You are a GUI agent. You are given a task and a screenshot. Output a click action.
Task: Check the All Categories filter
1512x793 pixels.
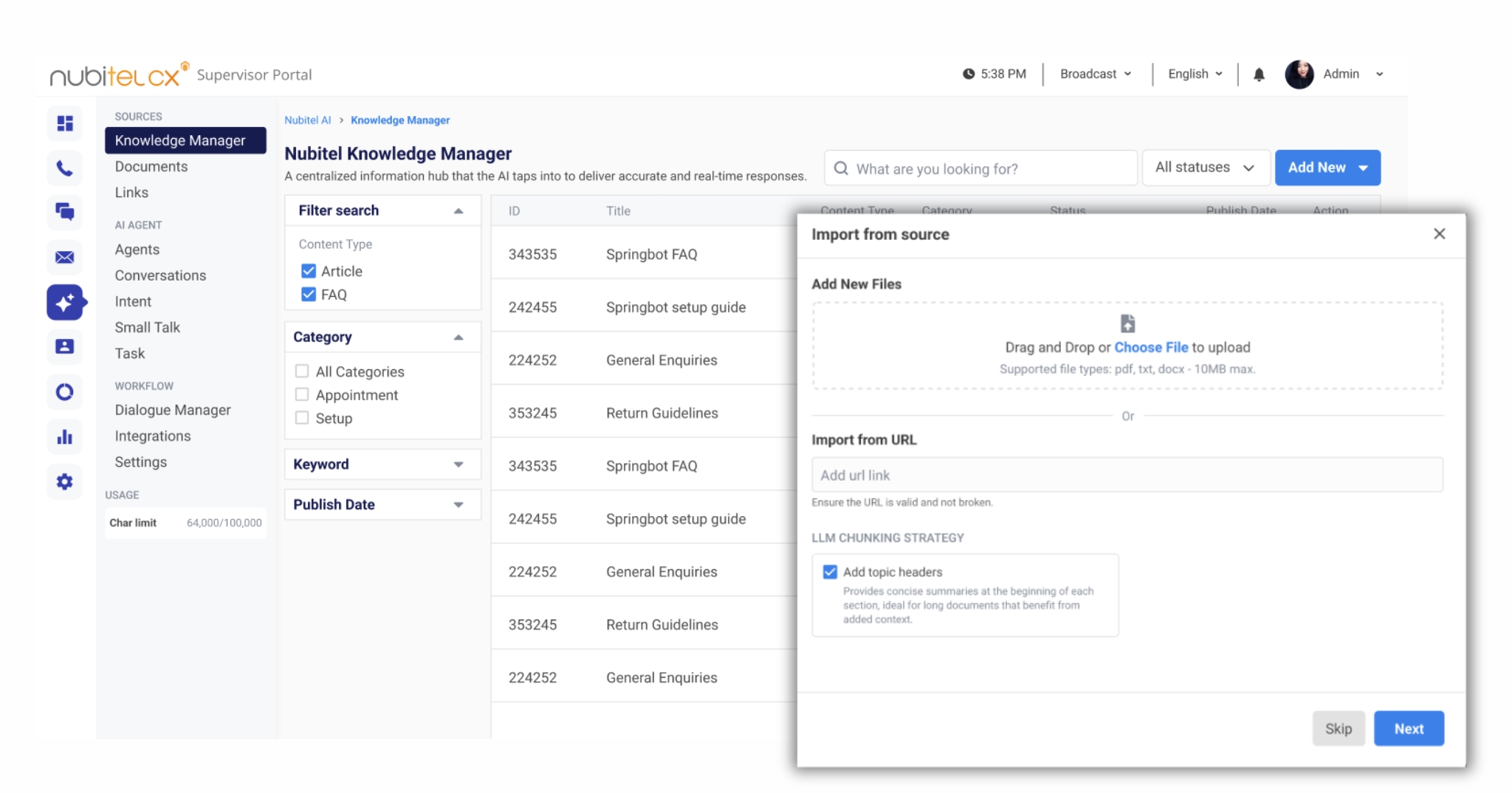point(302,371)
